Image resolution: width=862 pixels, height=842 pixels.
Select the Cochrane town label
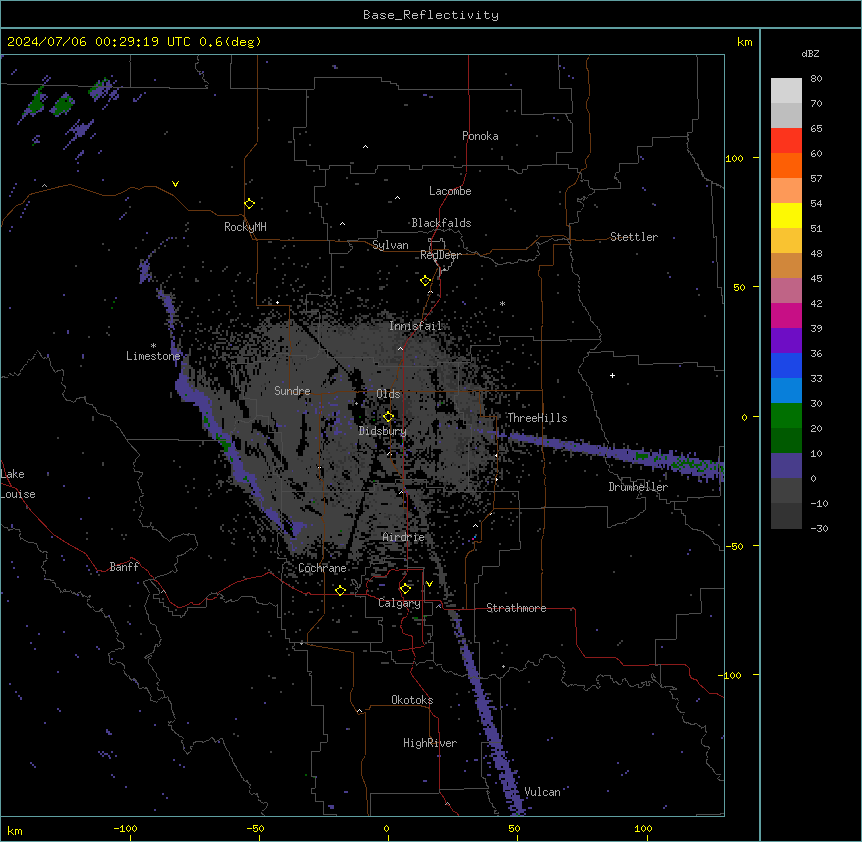click(x=322, y=568)
